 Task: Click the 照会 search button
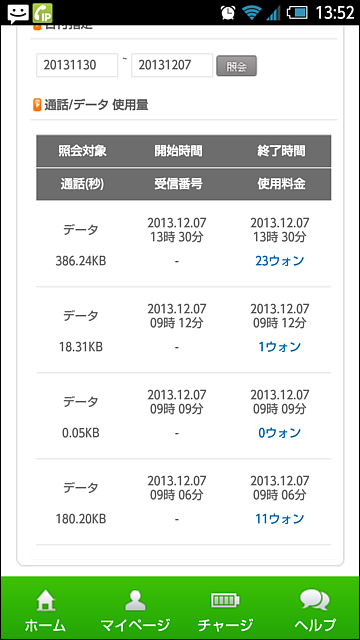(x=236, y=66)
